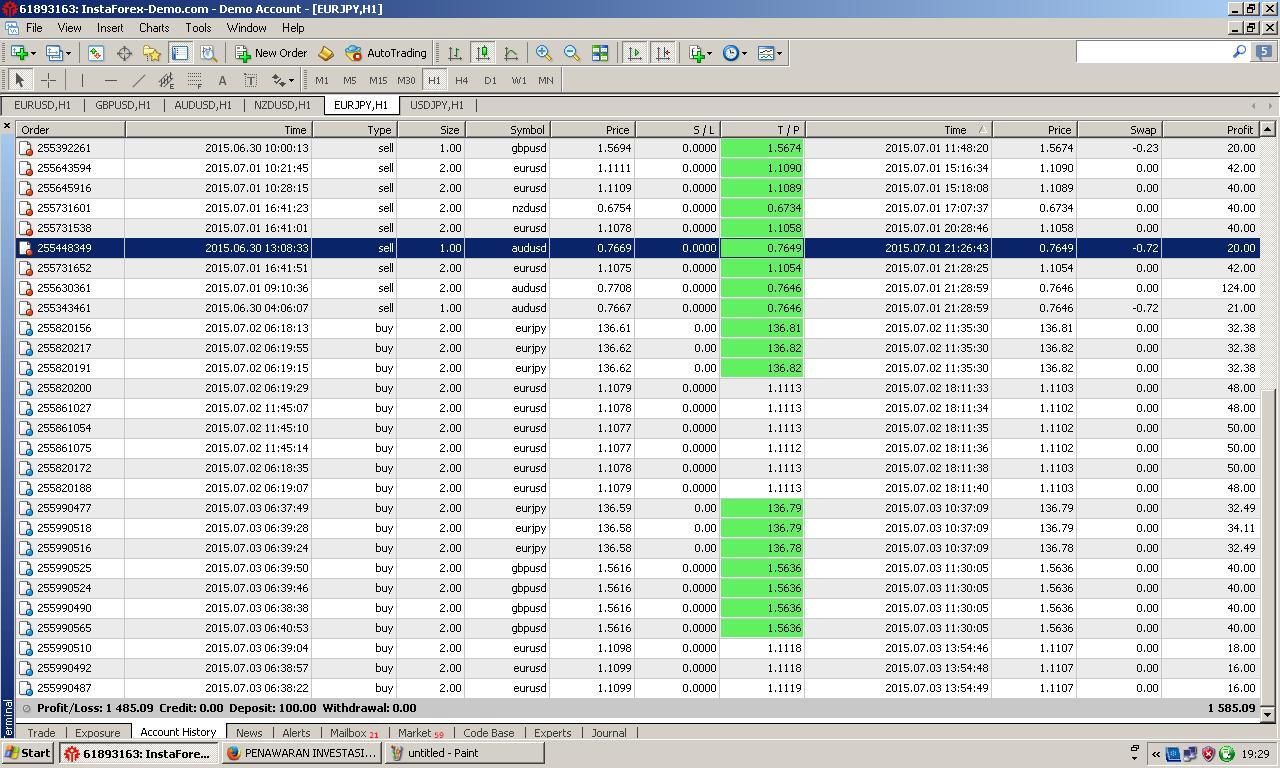Switch to Line Chart display
Image resolution: width=1280 pixels, height=768 pixels.
coord(511,53)
